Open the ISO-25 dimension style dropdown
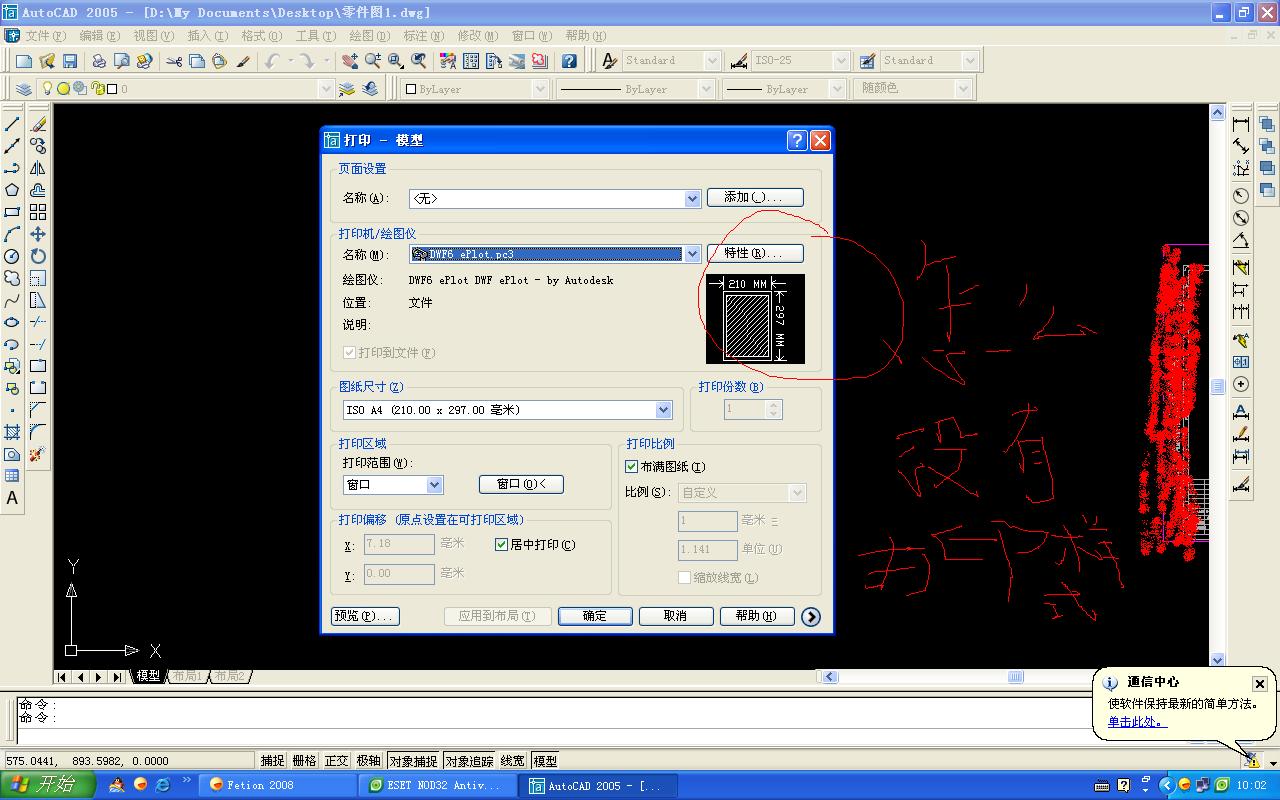 pos(841,61)
